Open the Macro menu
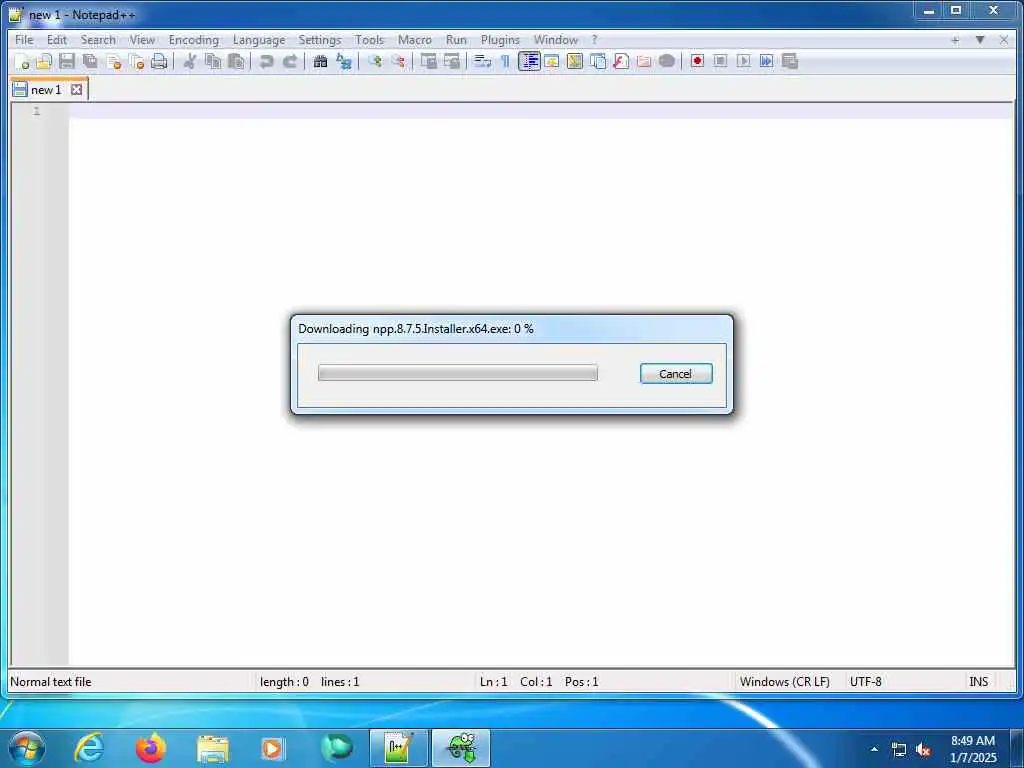 coord(415,40)
